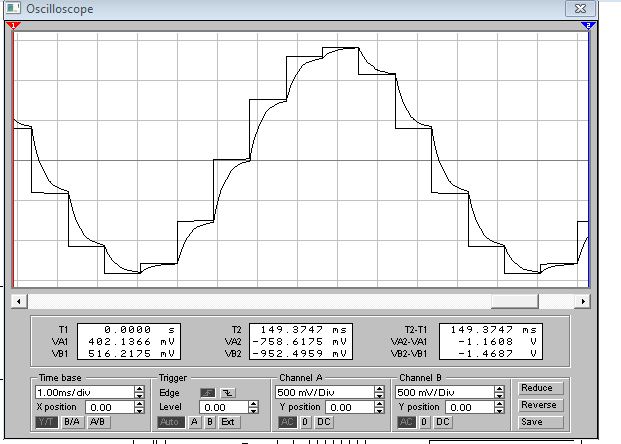Click the left arrow of horizontal scrollbar
The width and height of the screenshot is (621, 444).
pyautogui.click(x=19, y=301)
